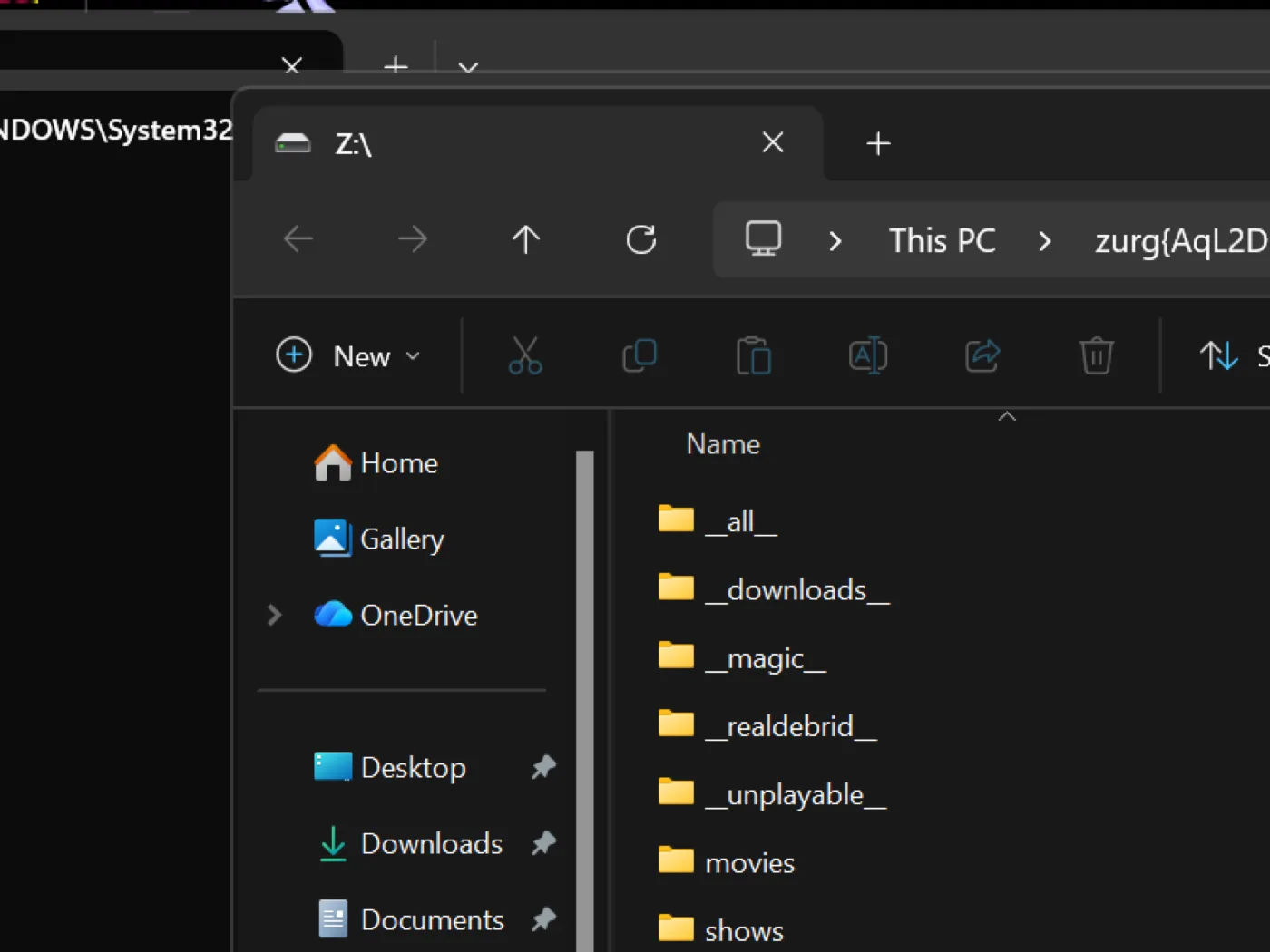Sort files by the Name column
The height and width of the screenshot is (952, 1270).
pos(723,444)
